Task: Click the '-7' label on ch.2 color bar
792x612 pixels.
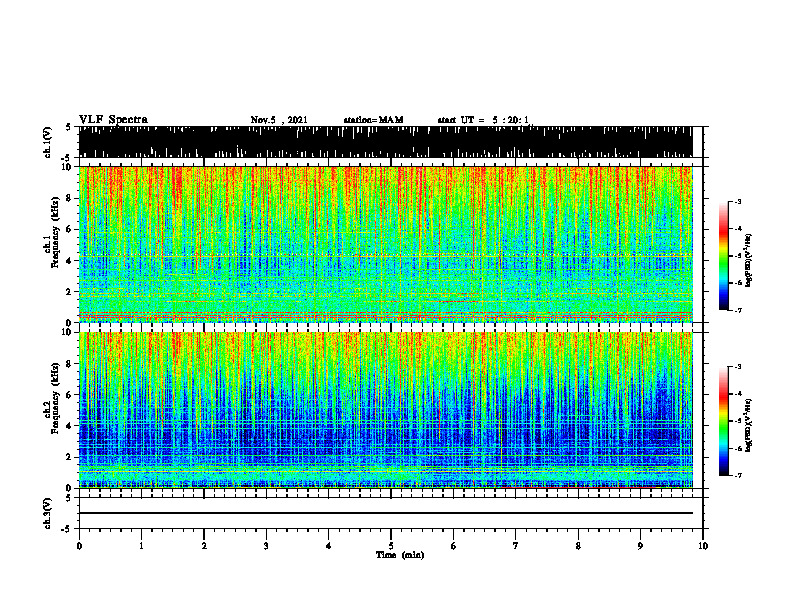Action: click(738, 475)
